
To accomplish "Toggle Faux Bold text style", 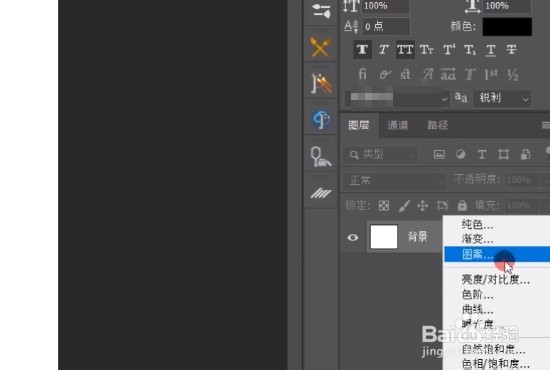I will [362, 49].
